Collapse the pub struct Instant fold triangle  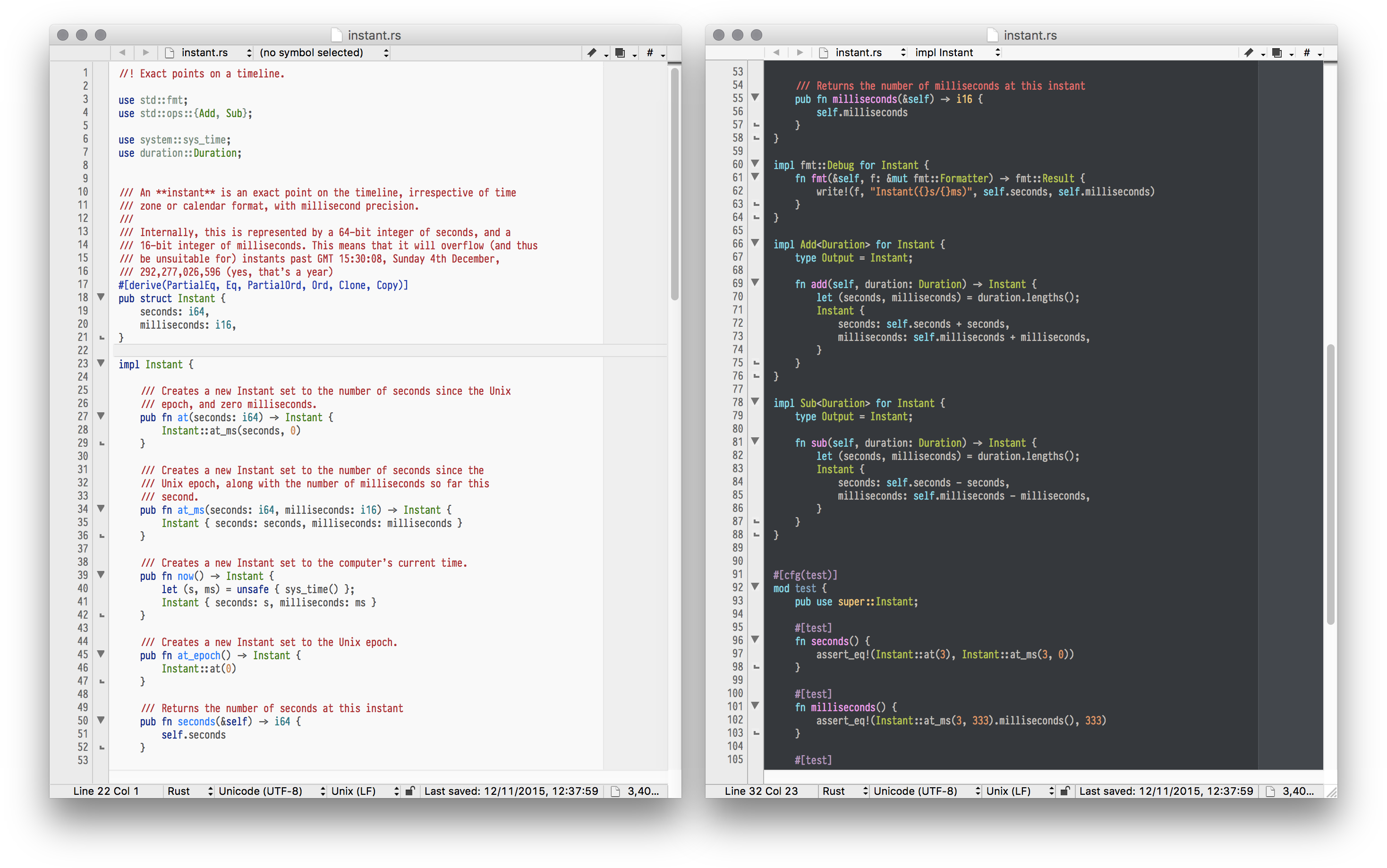coord(101,298)
